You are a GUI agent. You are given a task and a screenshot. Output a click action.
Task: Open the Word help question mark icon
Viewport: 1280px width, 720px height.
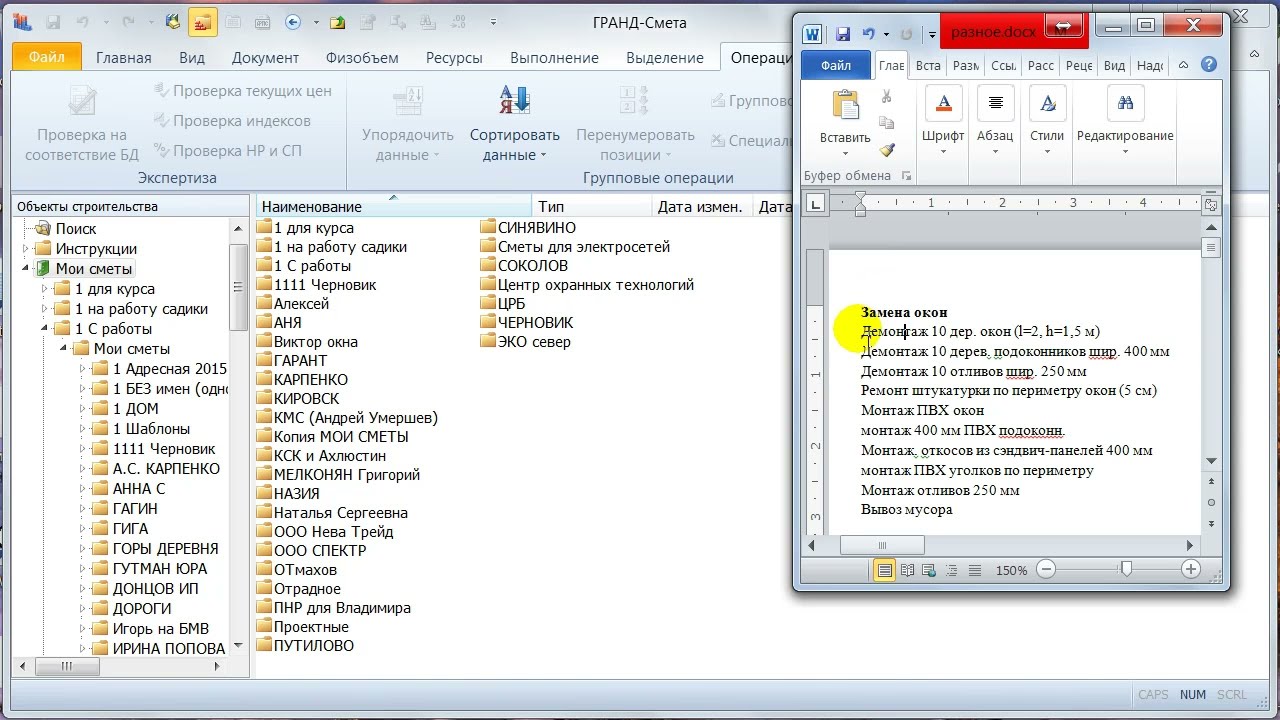(1209, 65)
